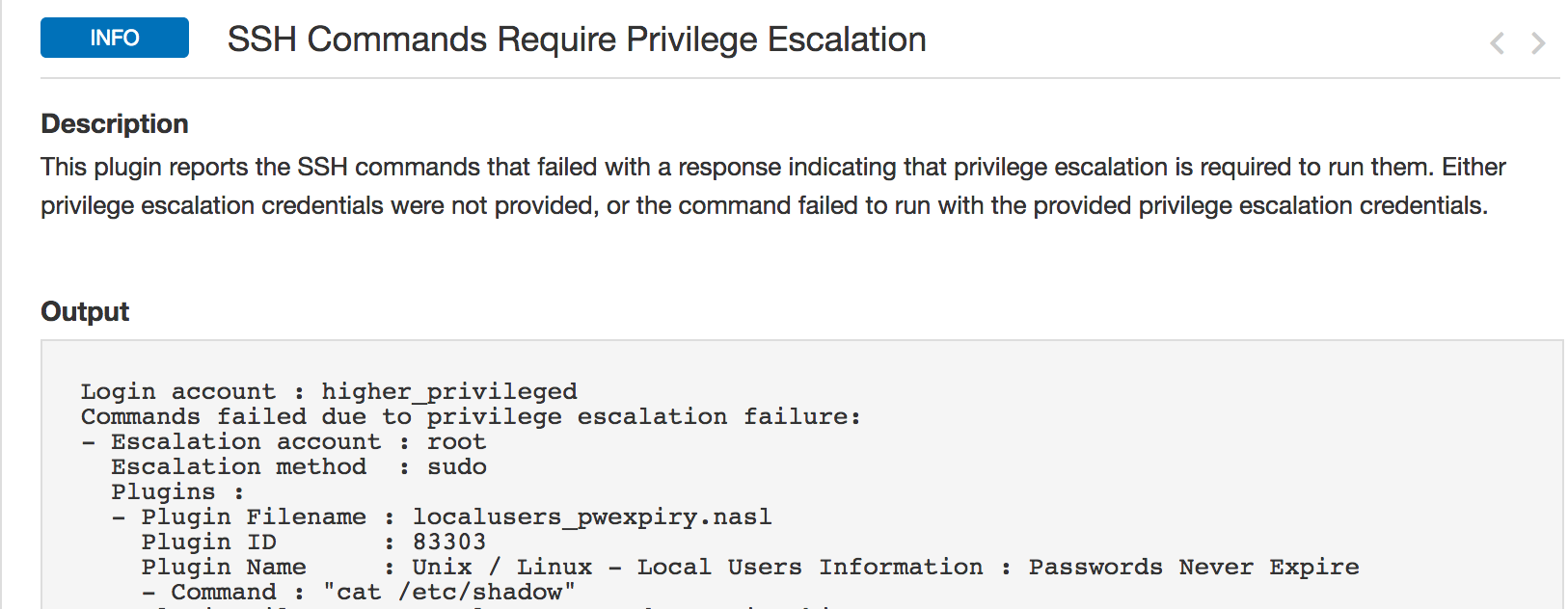Screen dimensions: 1568x609
Task: Click the Login account higher_privileged line
Action: tap(329, 392)
